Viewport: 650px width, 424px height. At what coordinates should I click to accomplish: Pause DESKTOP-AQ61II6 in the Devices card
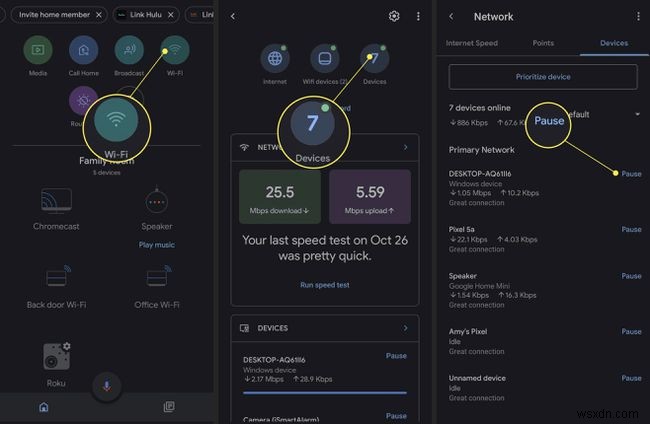[396, 356]
